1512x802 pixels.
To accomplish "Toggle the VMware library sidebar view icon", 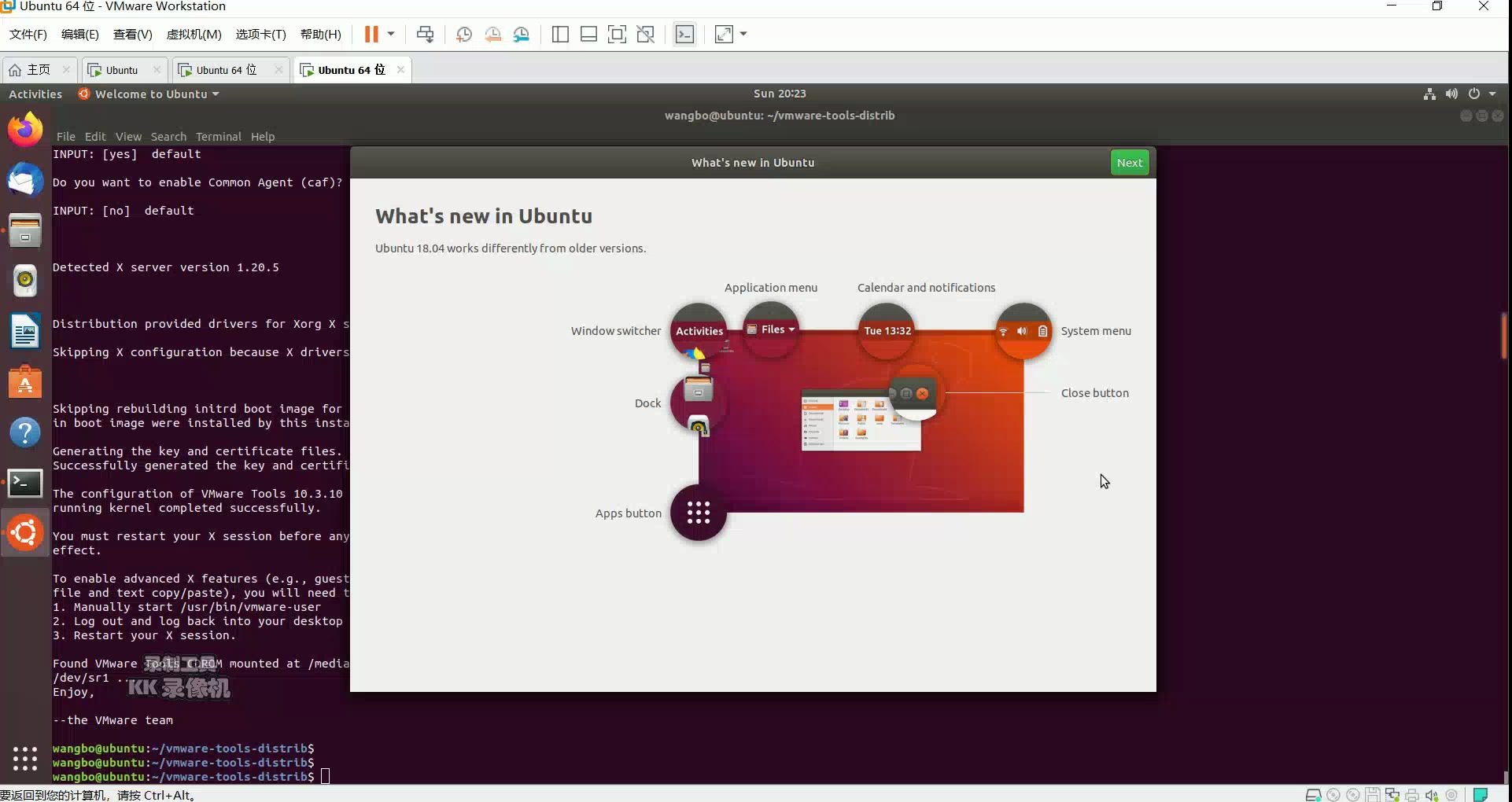I will [x=560, y=34].
